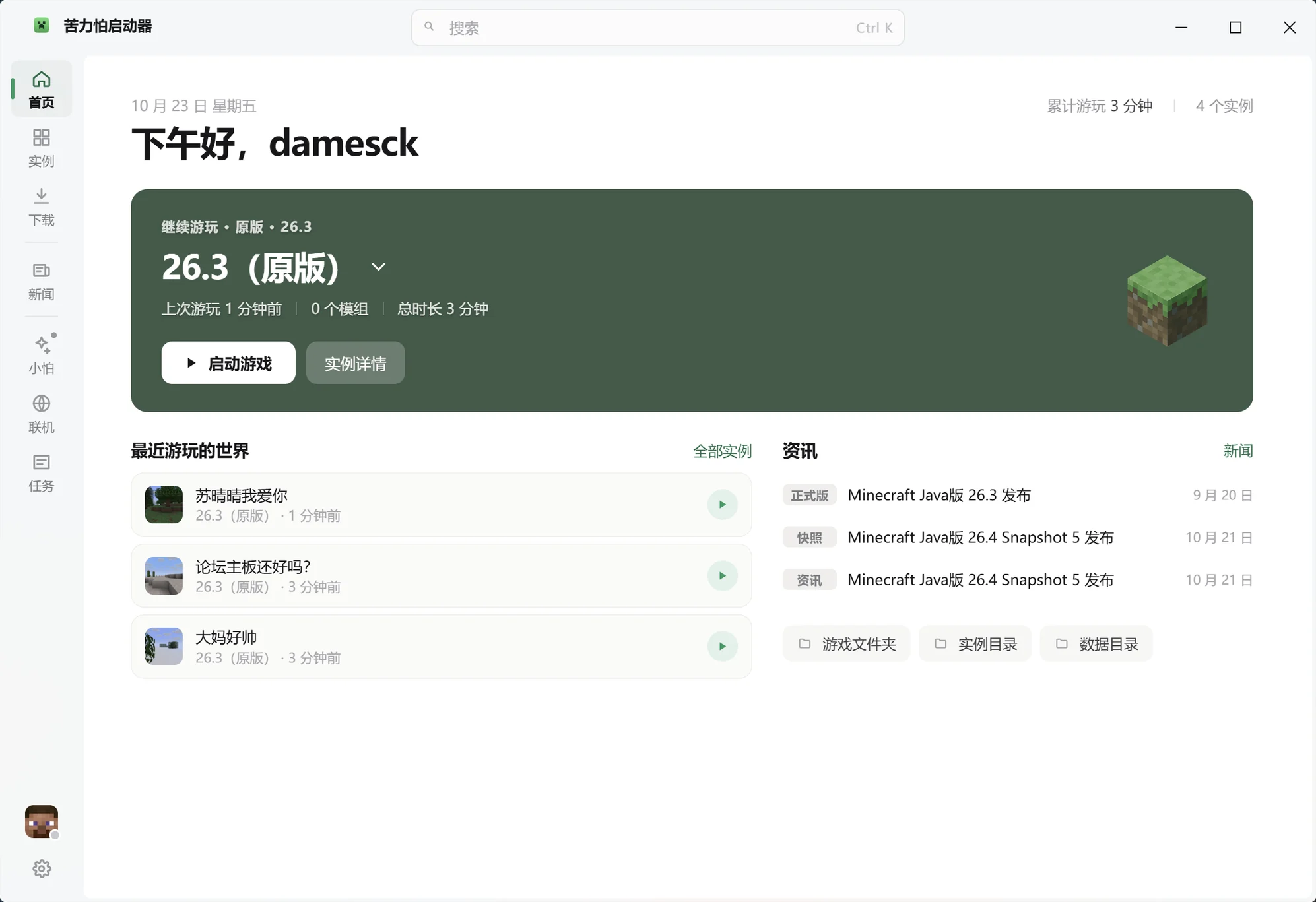The image size is (1316, 902).
Task: Click the 总时长 3 分钟 text
Action: pyautogui.click(x=443, y=309)
